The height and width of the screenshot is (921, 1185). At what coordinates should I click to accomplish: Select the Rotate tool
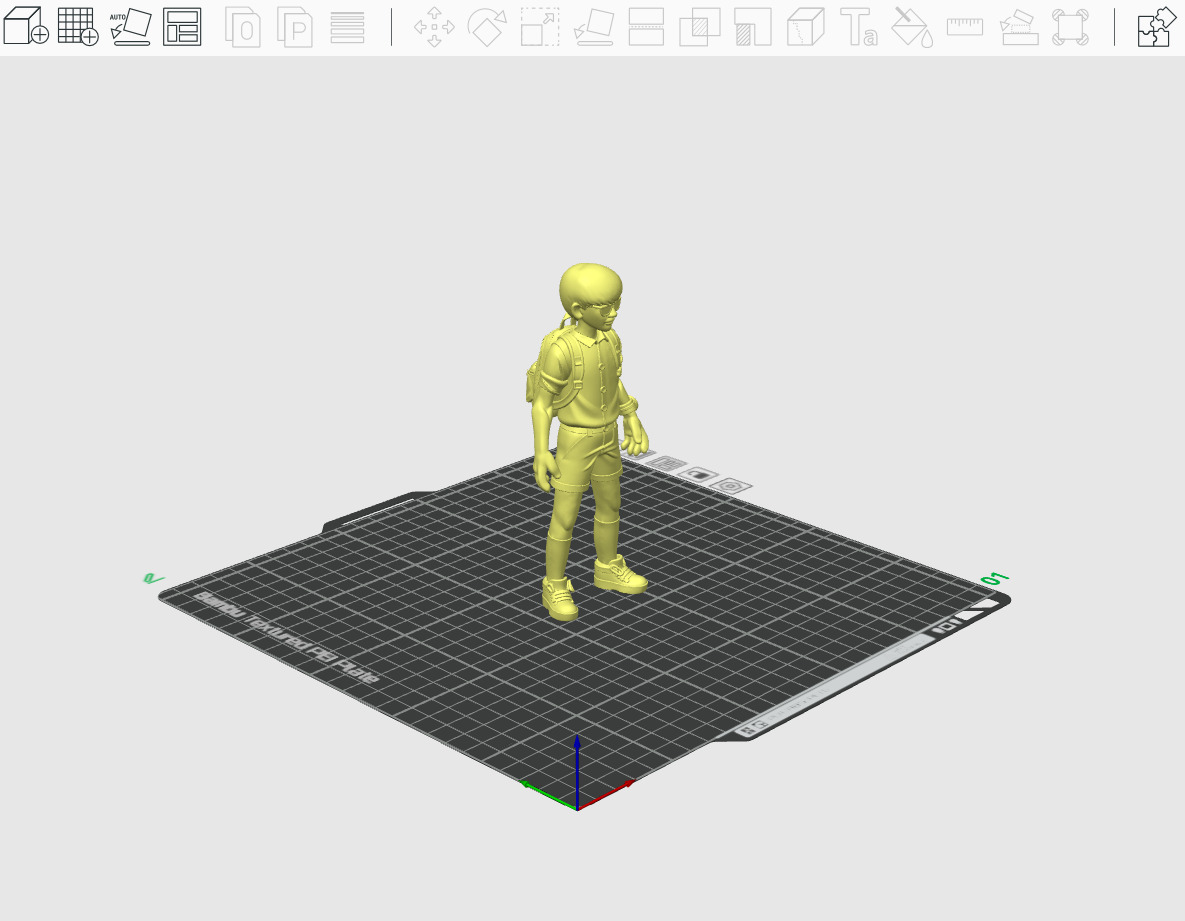[x=487, y=27]
